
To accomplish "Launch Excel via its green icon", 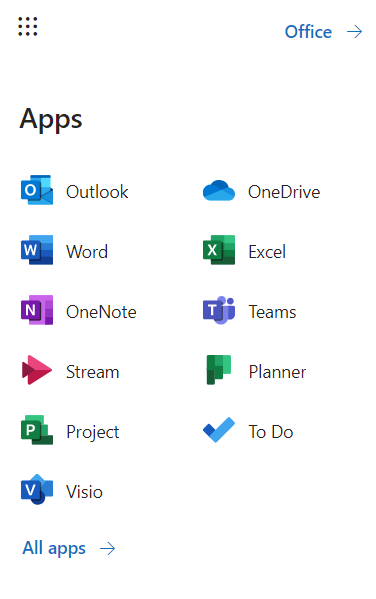I will coord(219,250).
